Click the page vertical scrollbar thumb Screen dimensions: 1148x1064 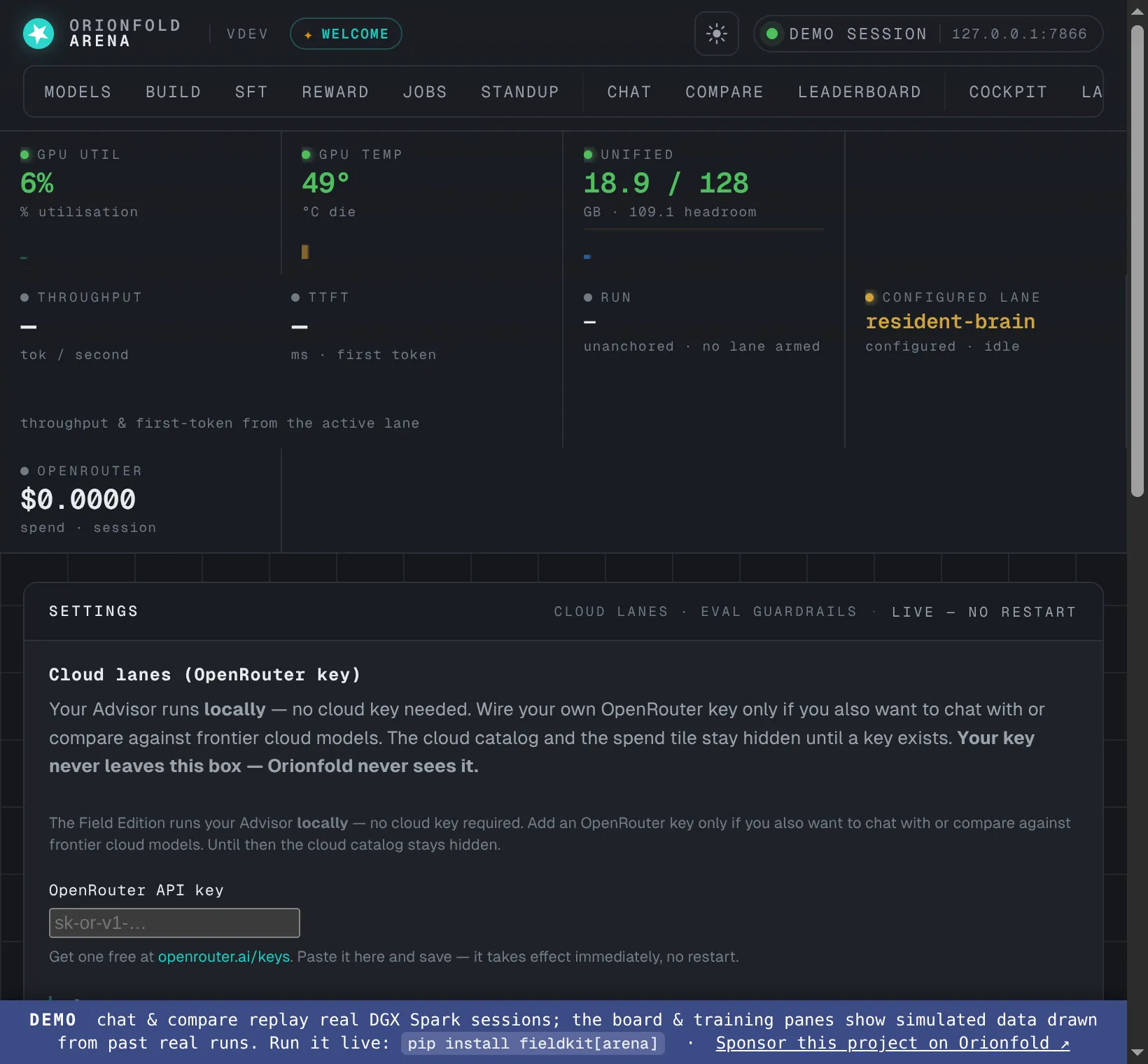click(x=1137, y=260)
